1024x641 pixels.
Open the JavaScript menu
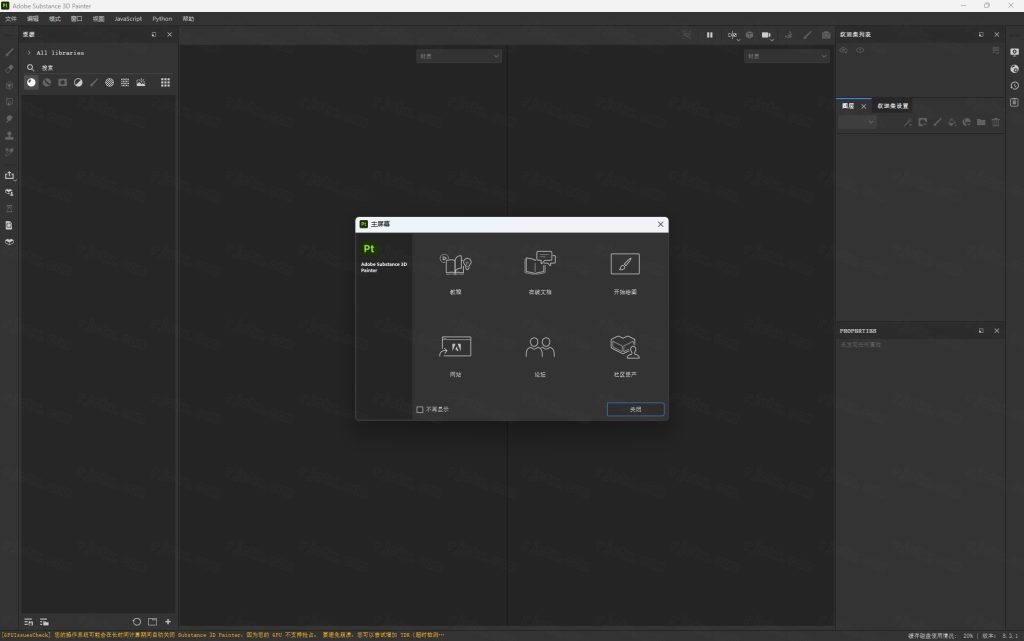tap(128, 19)
